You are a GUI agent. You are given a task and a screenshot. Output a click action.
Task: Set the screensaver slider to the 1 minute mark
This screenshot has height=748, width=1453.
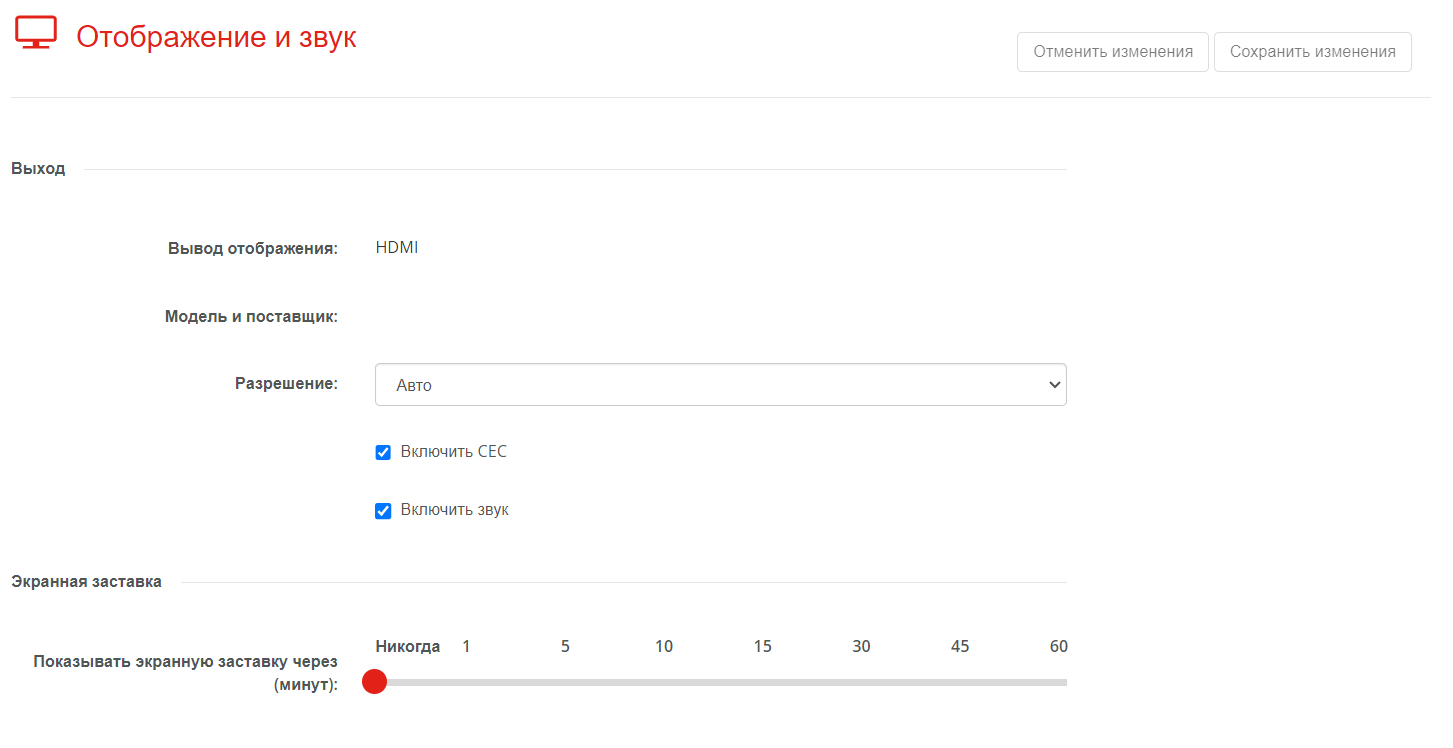(466, 646)
